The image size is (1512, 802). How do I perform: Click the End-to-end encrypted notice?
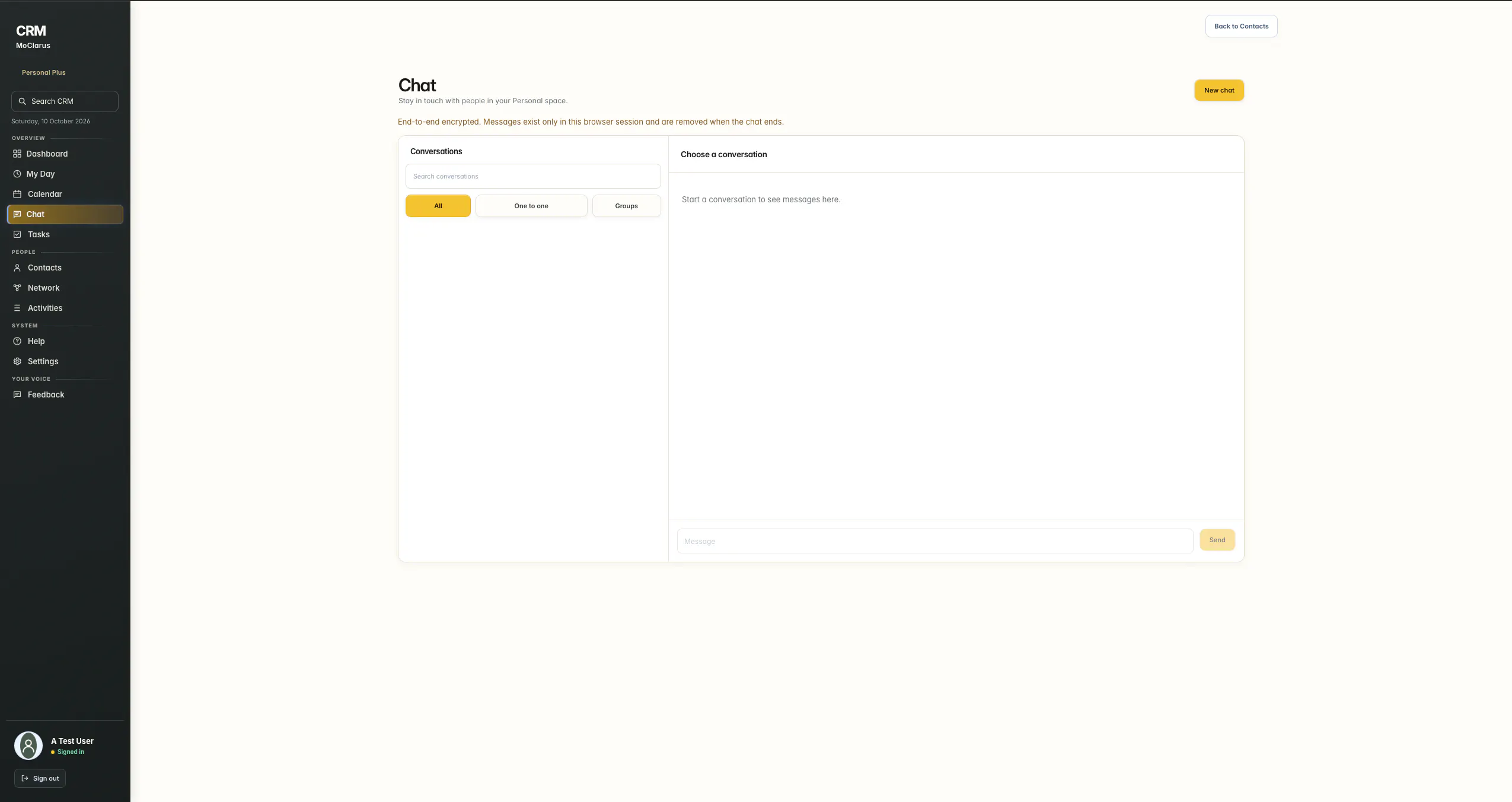[591, 122]
